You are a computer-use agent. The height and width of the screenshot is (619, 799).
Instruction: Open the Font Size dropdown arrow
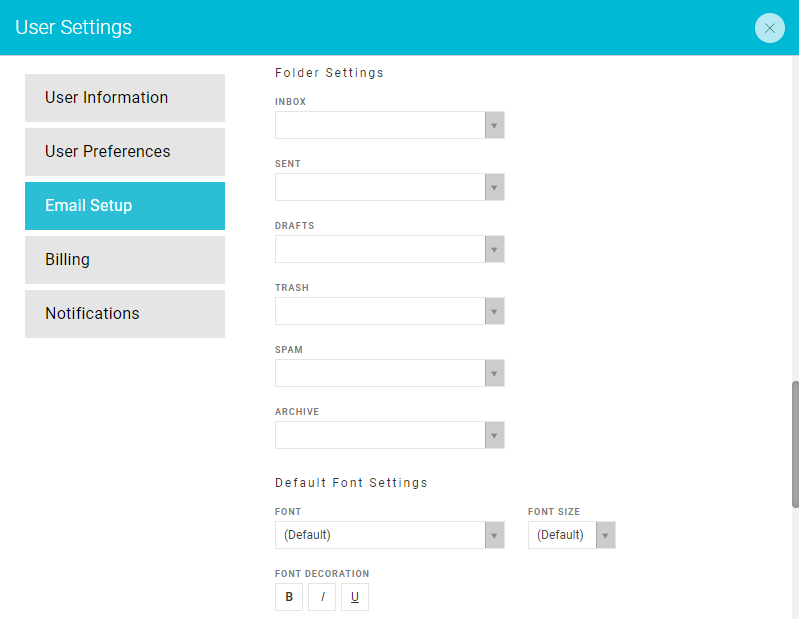pyautogui.click(x=605, y=535)
